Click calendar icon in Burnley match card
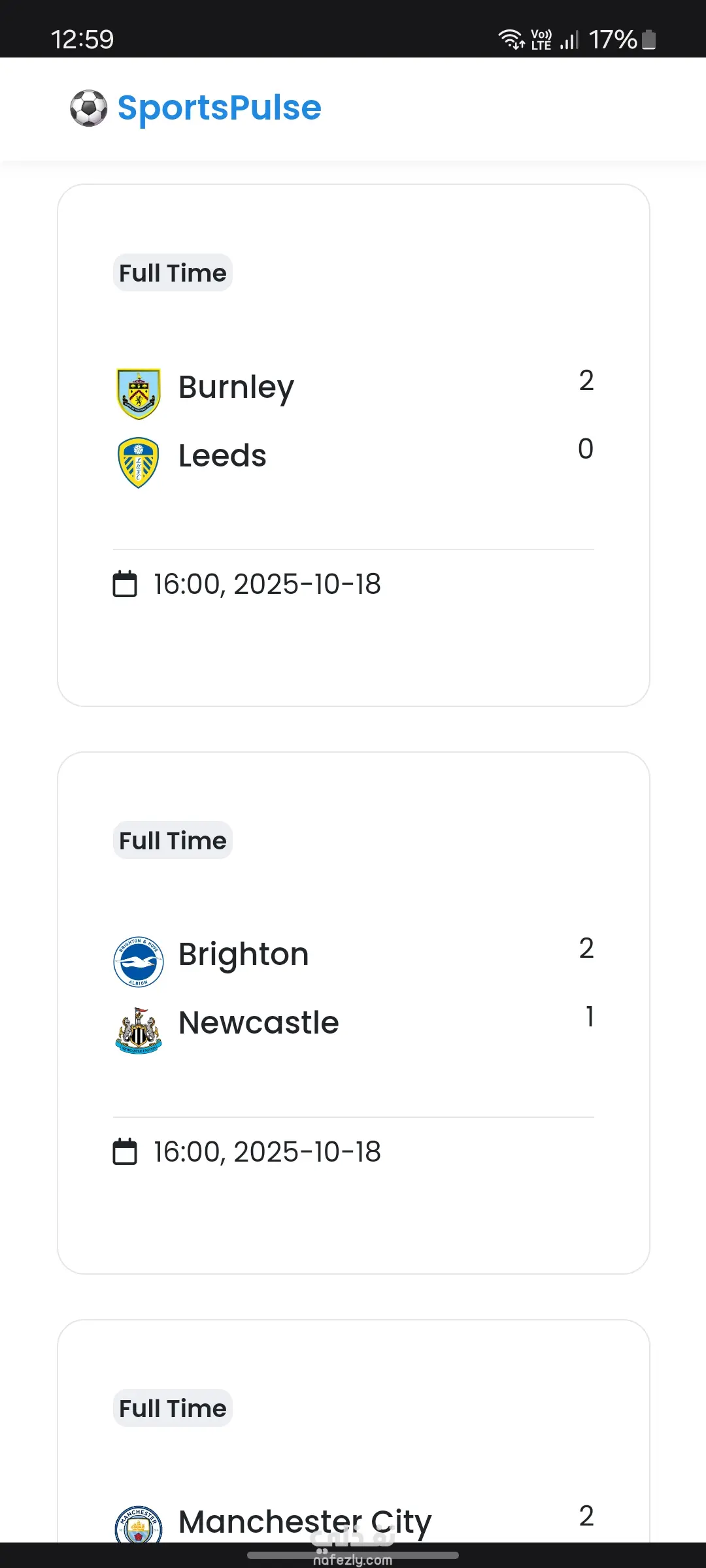 [x=125, y=584]
